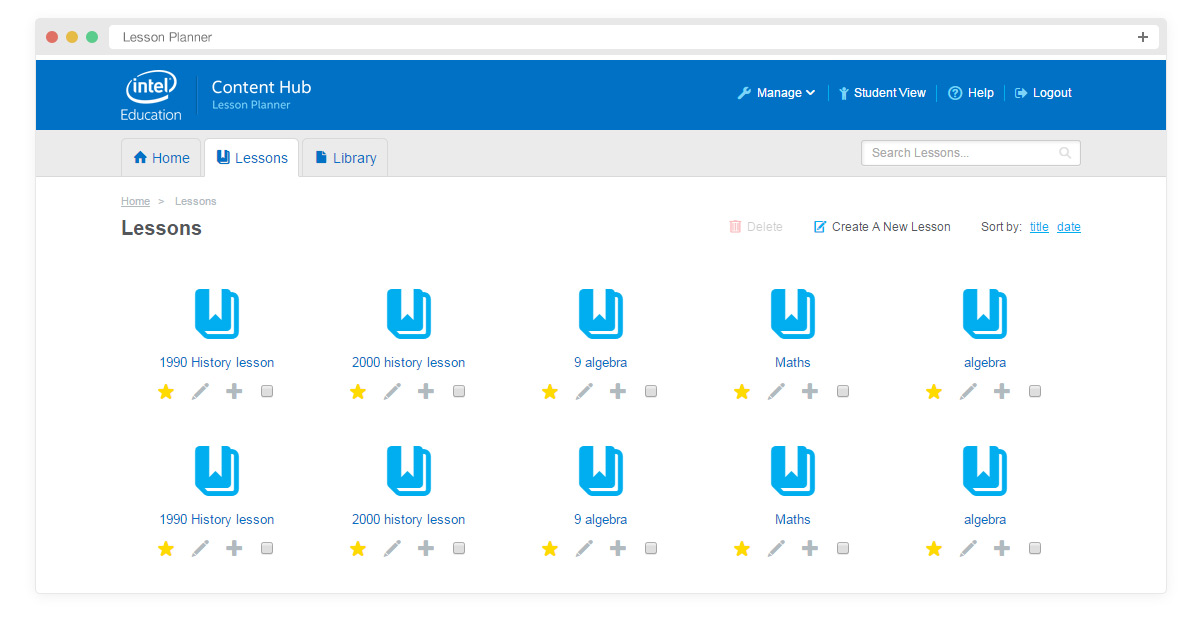Image resolution: width=1200 pixels, height=627 pixels.
Task: Edit top-row algebra with pencil icon
Action: point(968,391)
